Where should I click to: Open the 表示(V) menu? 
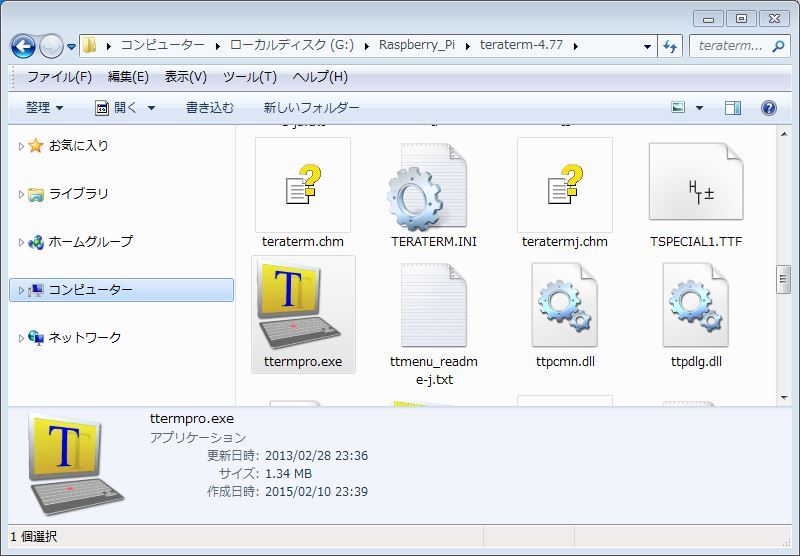coord(186,77)
